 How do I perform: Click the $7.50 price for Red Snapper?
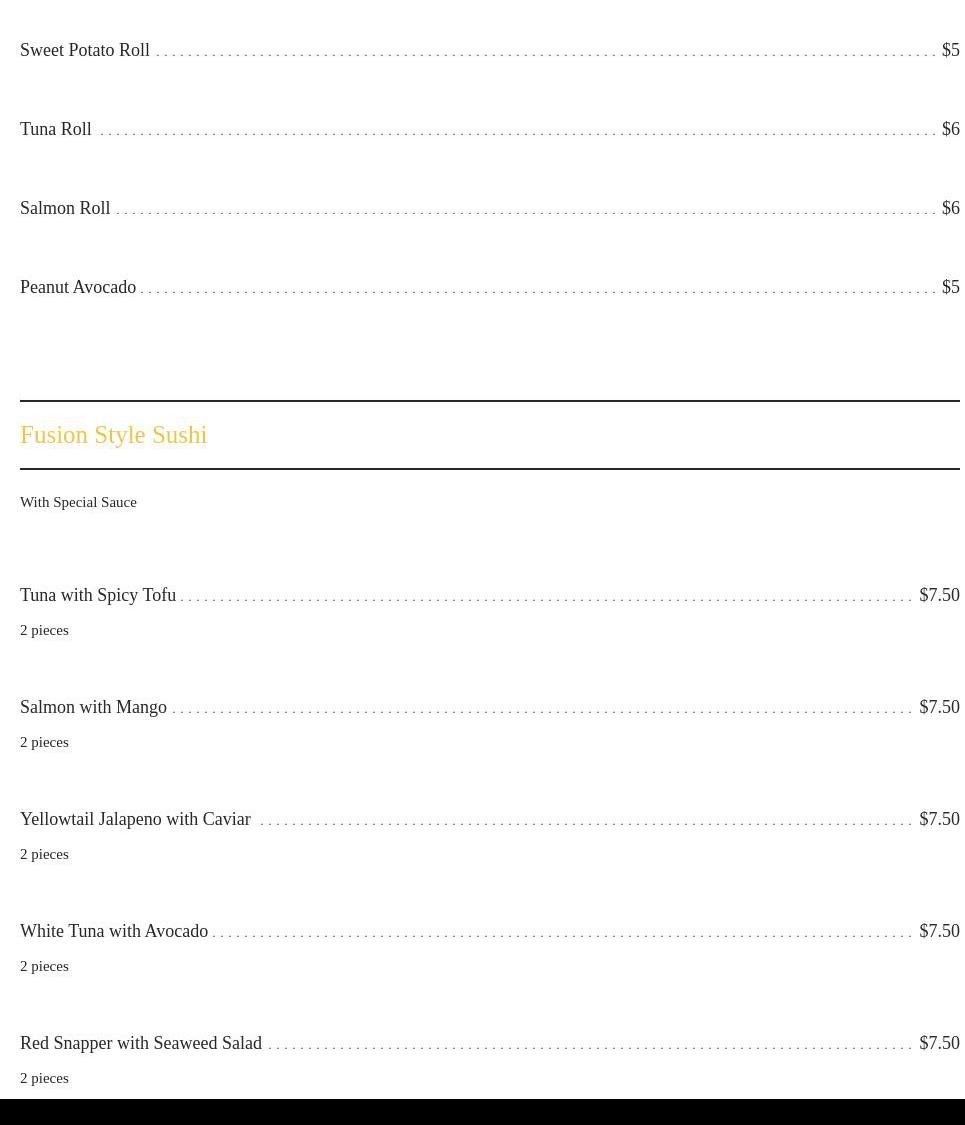click(939, 1043)
